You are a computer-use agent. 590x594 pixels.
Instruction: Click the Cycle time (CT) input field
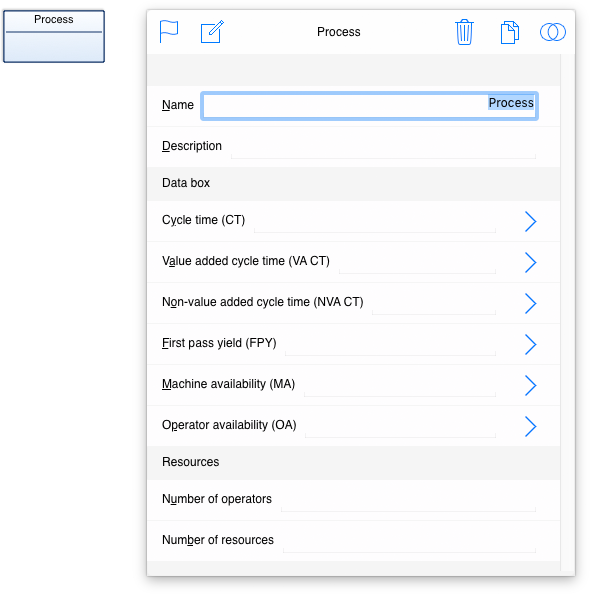tap(375, 222)
